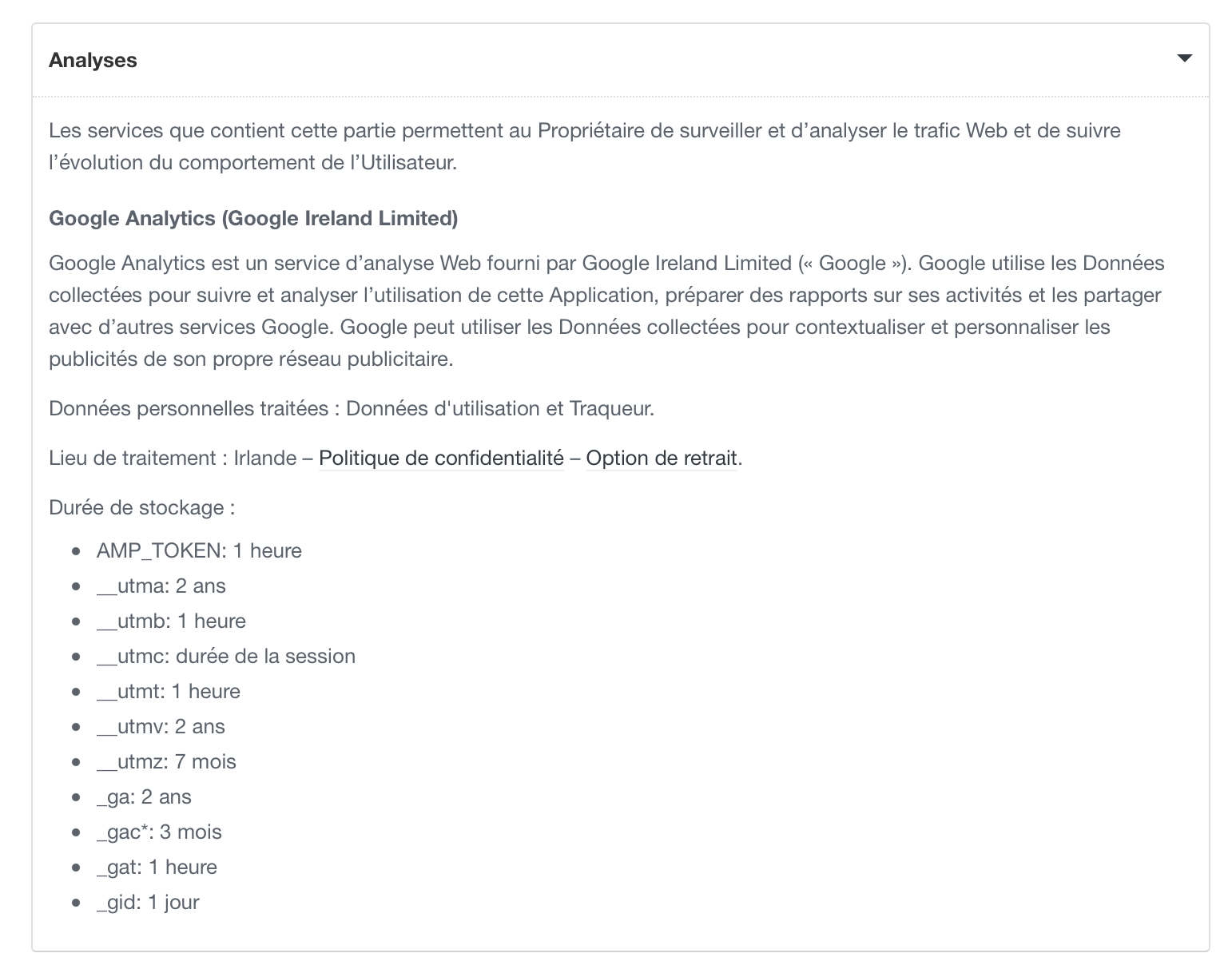Click the __utmt: 1 heure list item
This screenshot has height=965, width=1232.
click(x=168, y=692)
